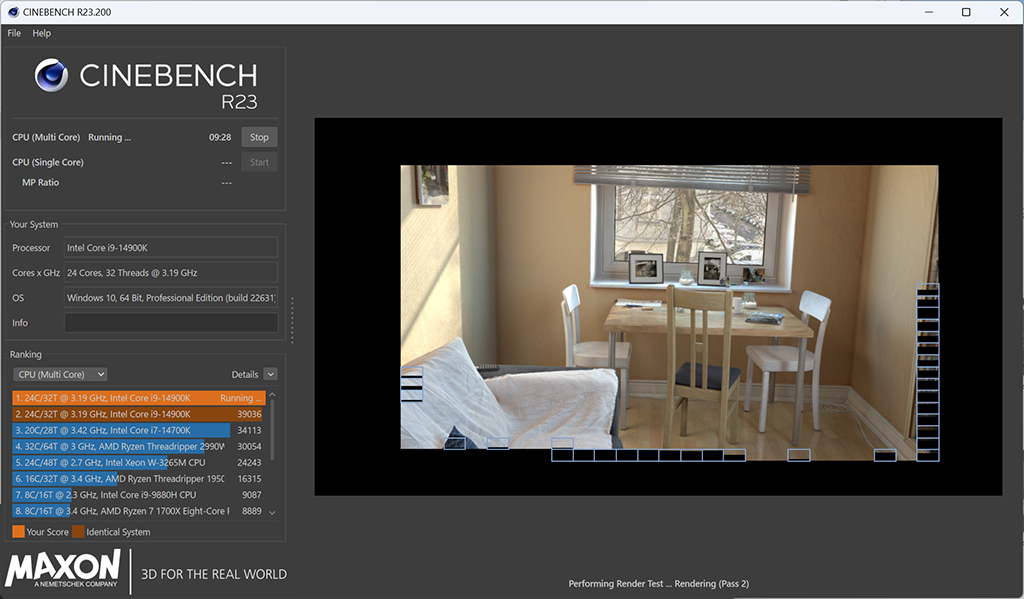Click the empty Info input field
This screenshot has width=1024, height=599.
tap(171, 323)
